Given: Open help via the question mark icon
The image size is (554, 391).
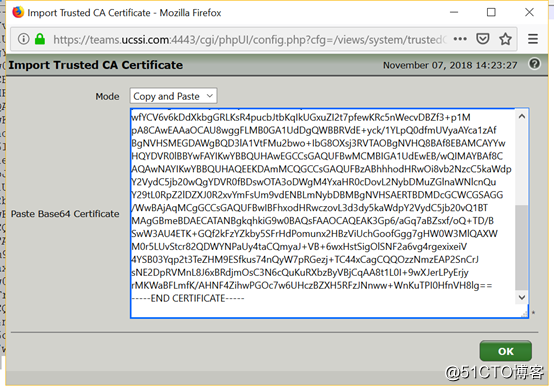Looking at the screenshot, I should (535, 64).
